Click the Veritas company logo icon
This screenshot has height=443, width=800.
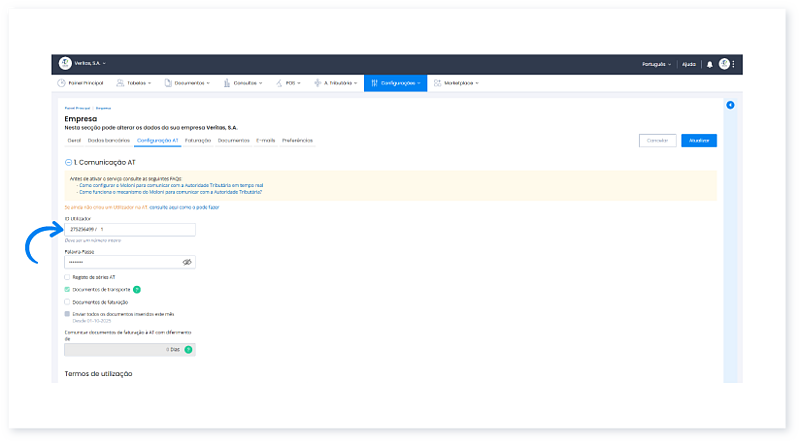click(x=66, y=64)
